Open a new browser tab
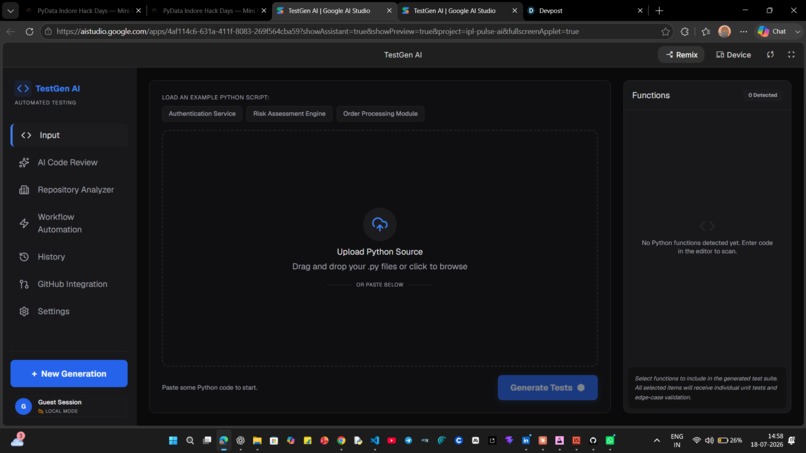This screenshot has width=806, height=453. [659, 10]
